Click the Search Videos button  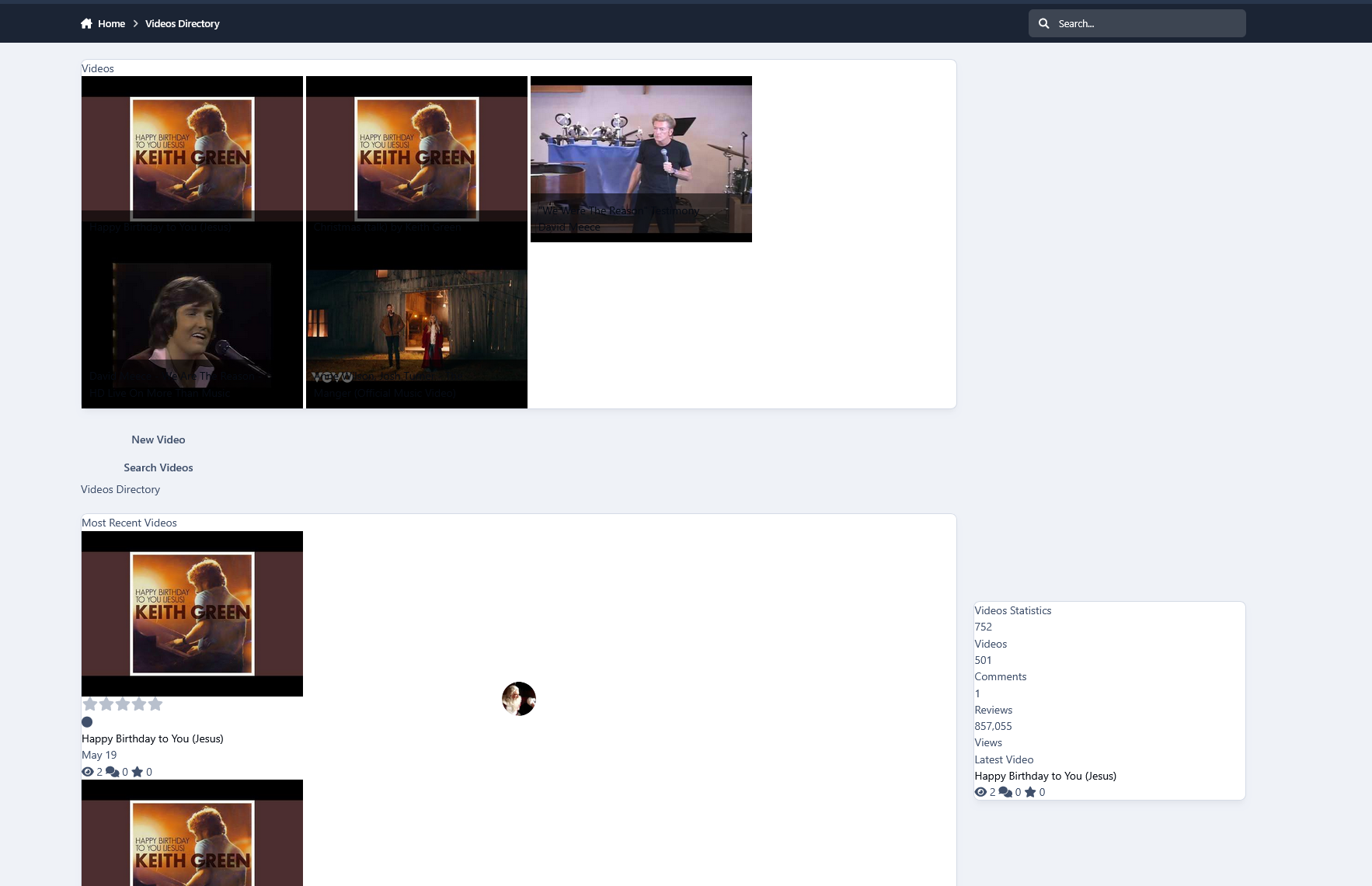158,467
